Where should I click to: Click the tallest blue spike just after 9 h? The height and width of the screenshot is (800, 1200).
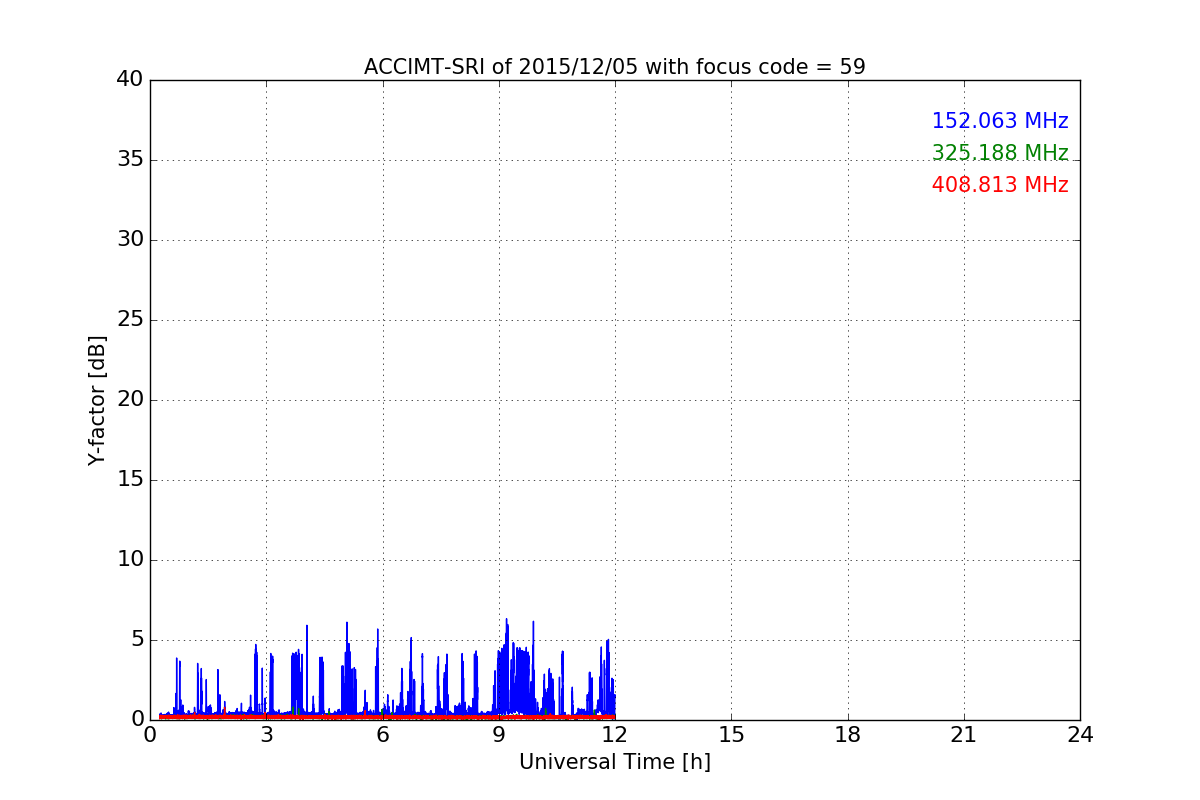tap(507, 666)
